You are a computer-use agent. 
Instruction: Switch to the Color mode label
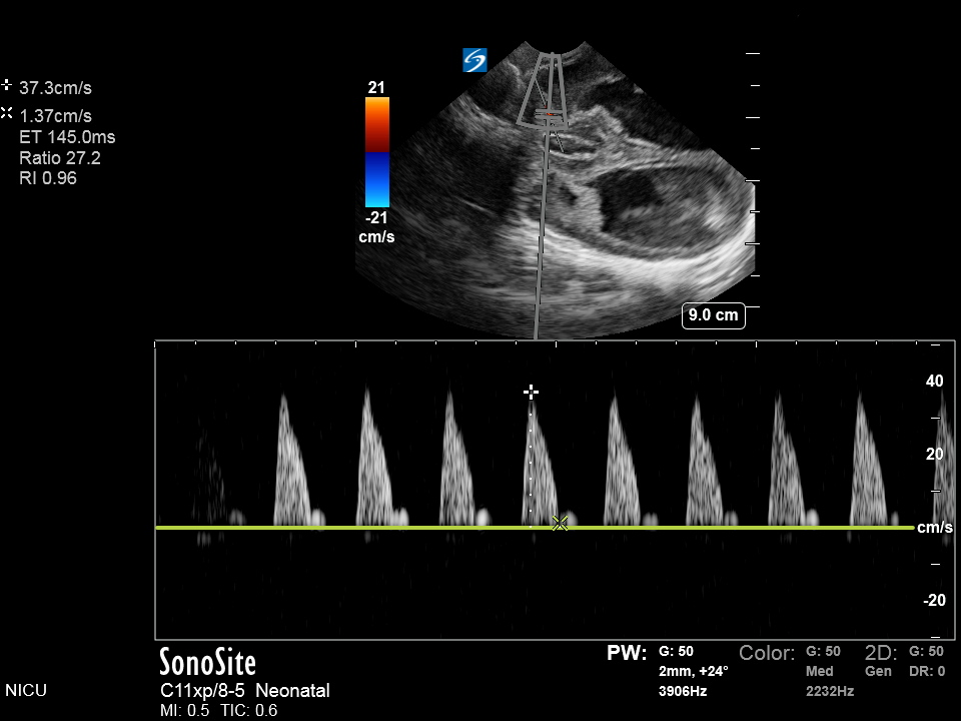pyautogui.click(x=766, y=654)
